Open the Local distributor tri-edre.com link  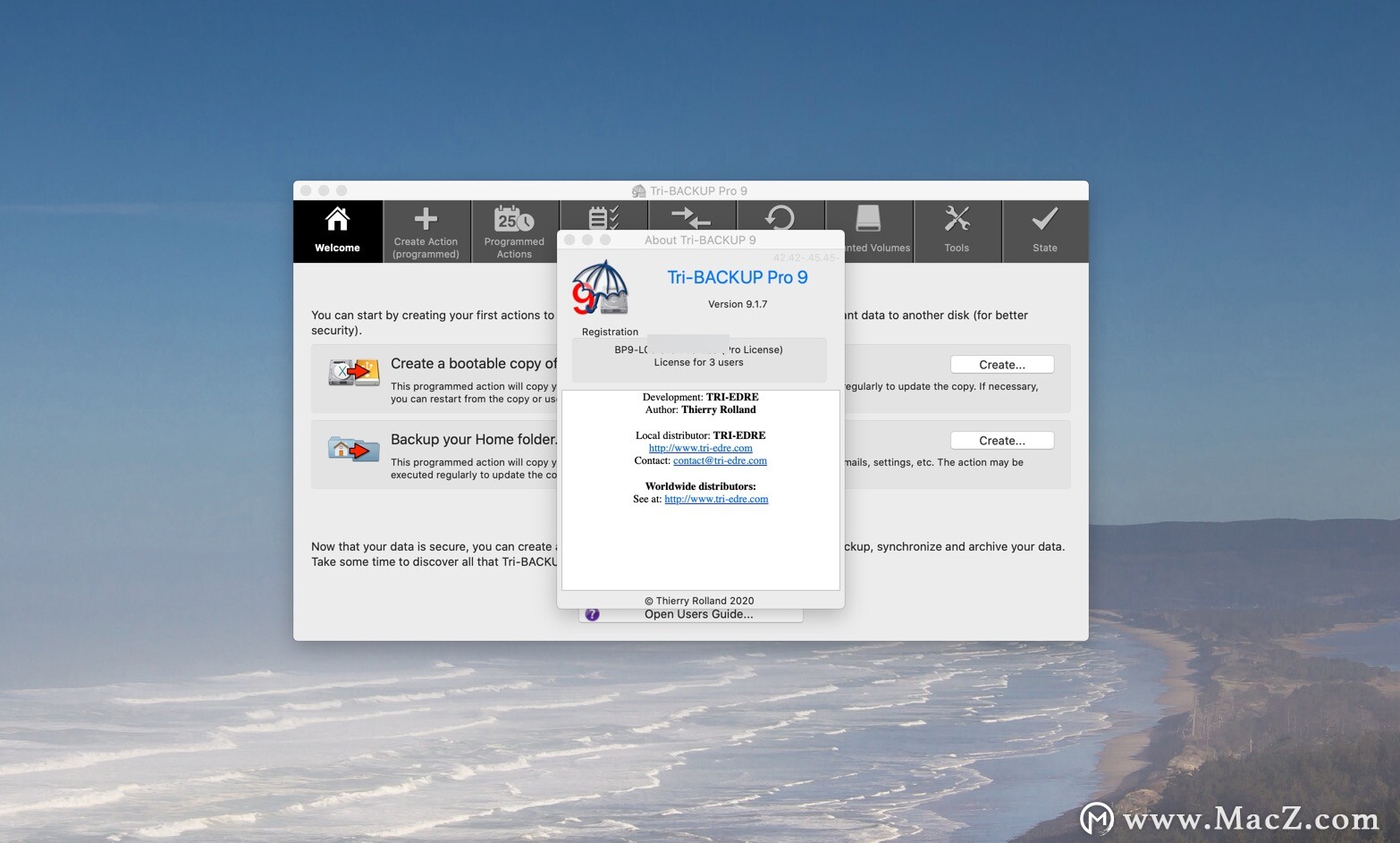(x=701, y=448)
